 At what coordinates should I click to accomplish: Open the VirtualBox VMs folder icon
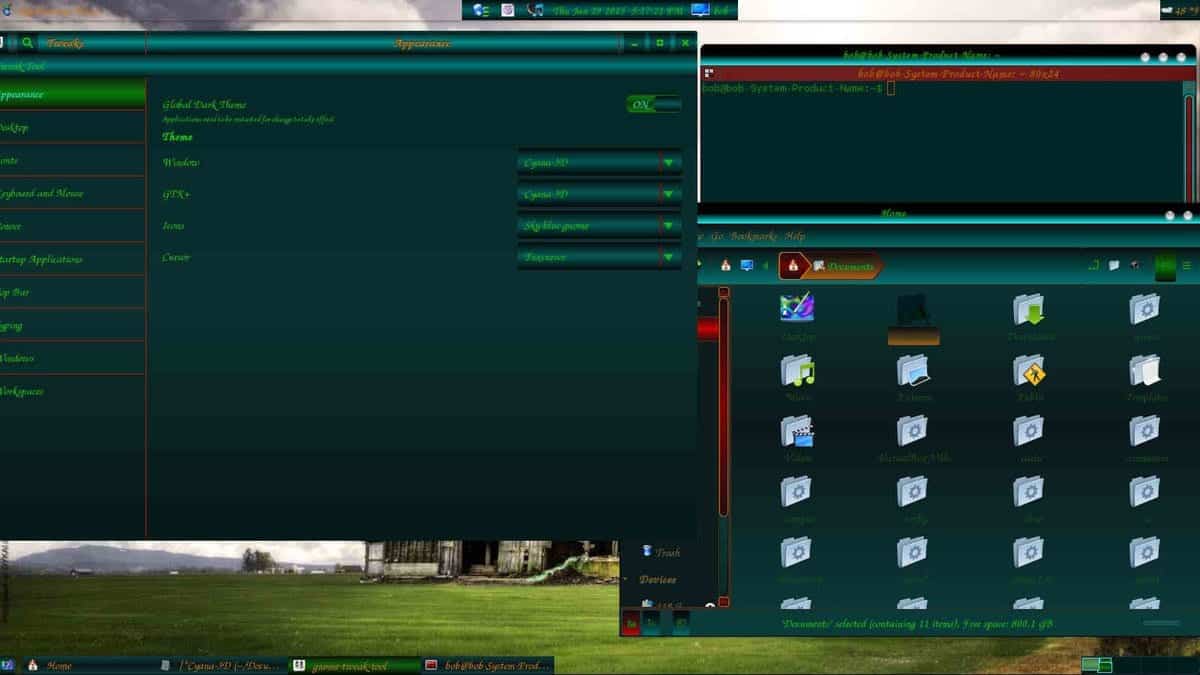pos(913,431)
